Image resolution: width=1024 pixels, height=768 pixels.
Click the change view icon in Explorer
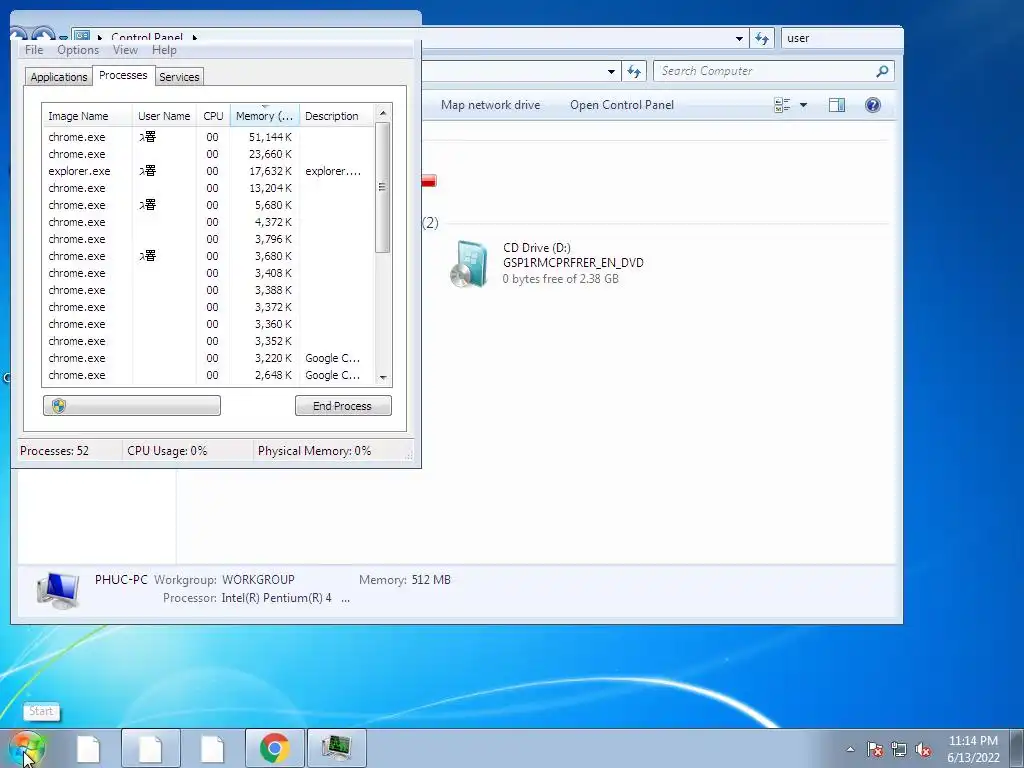pyautogui.click(x=782, y=105)
